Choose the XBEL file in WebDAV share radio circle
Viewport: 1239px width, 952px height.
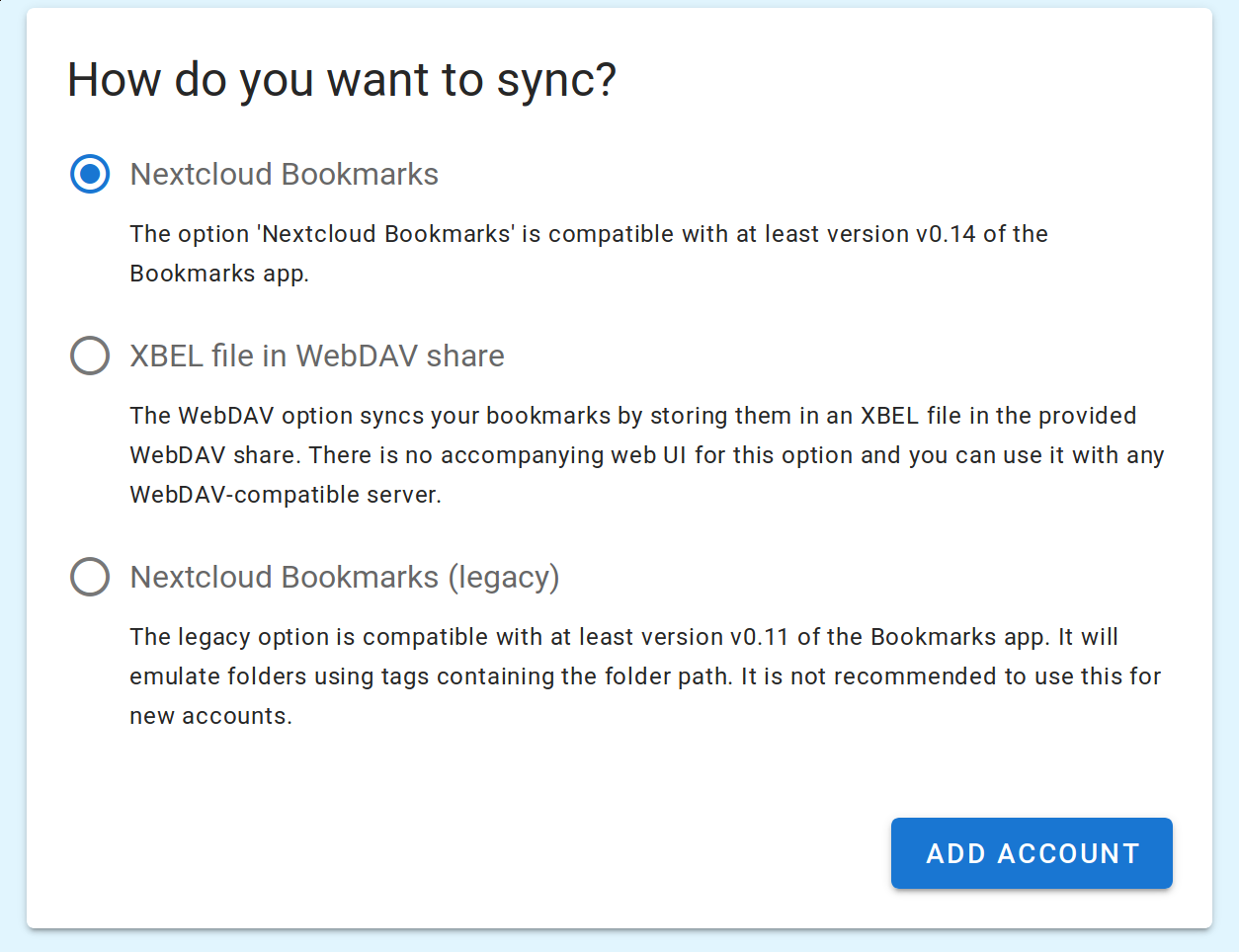(x=90, y=356)
